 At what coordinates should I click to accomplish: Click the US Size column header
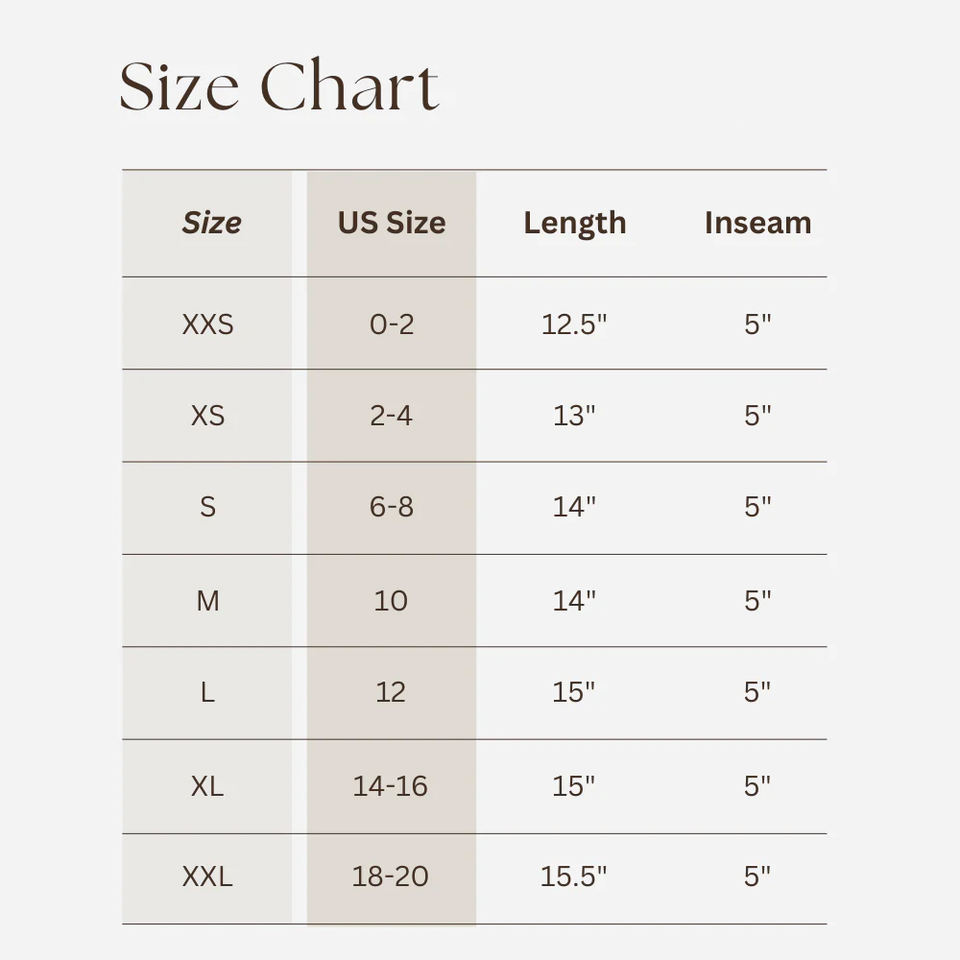pyautogui.click(x=391, y=223)
